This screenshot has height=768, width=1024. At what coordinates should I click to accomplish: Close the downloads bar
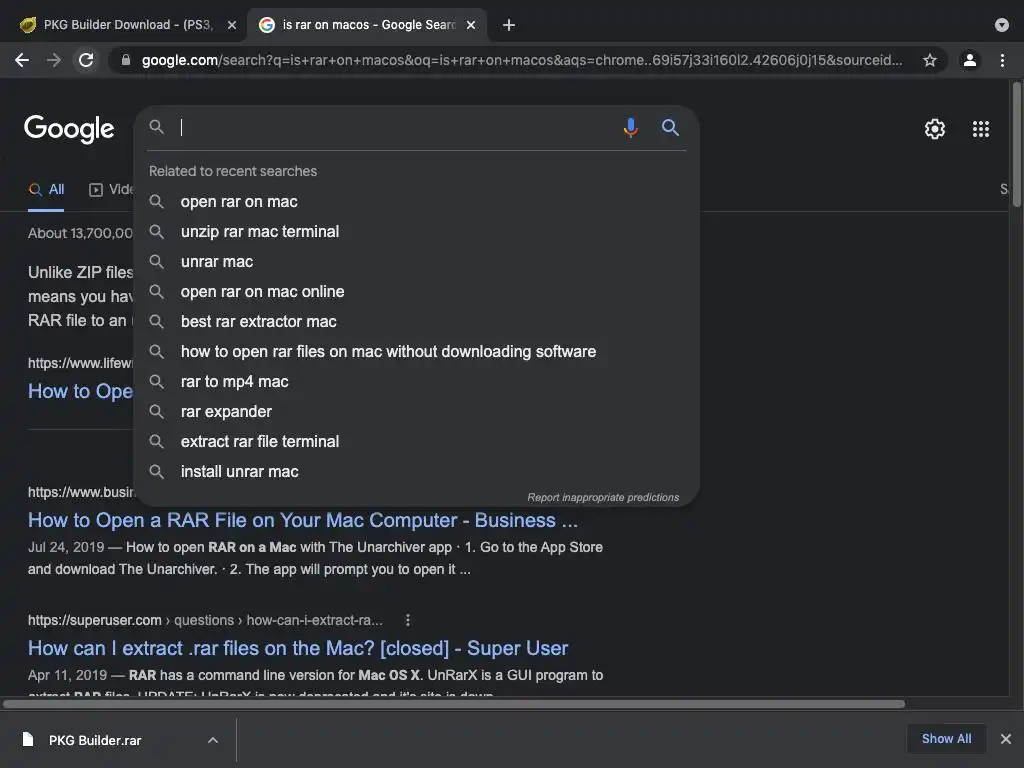pos(1006,739)
